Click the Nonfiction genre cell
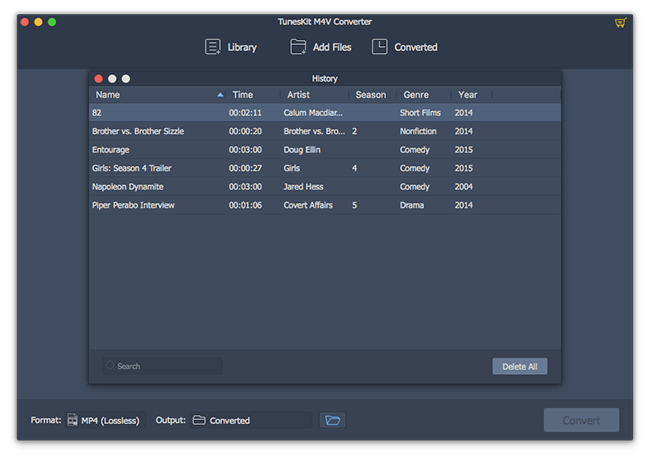Screen dimensions: 650x460 point(418,131)
